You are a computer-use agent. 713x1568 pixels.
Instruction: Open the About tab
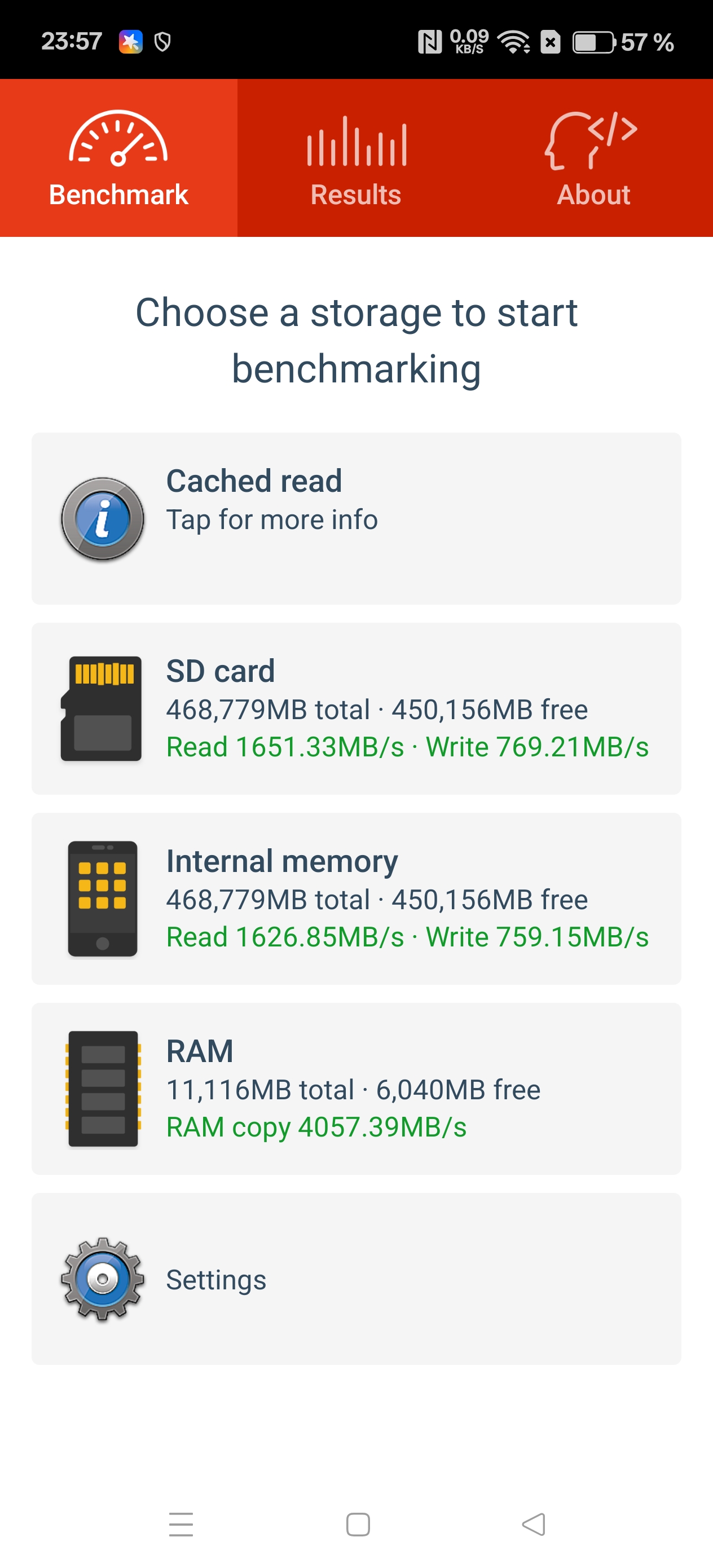click(593, 195)
